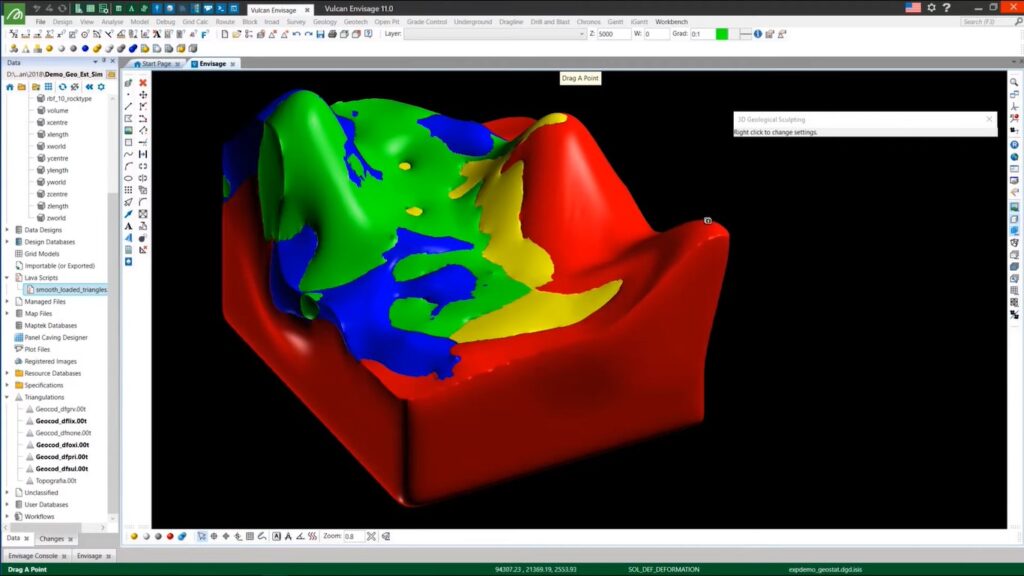Collapse the Triangulations tree folder

click(x=7, y=397)
